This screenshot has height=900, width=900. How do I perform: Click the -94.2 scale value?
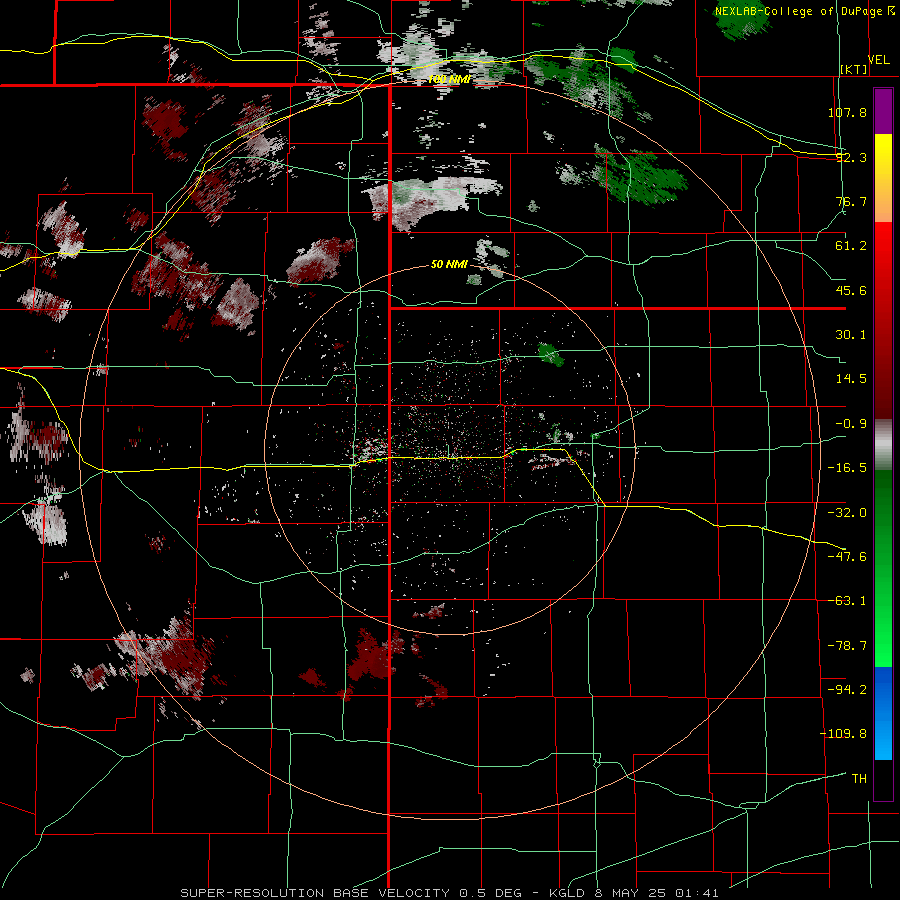[847, 690]
